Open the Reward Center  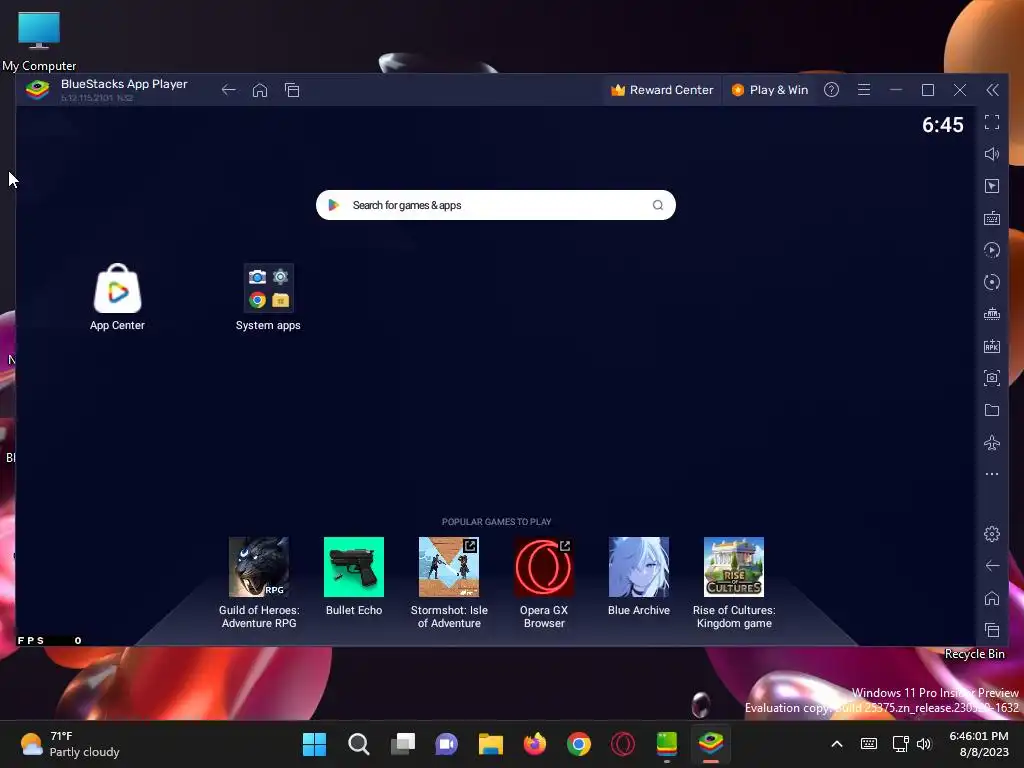[662, 90]
